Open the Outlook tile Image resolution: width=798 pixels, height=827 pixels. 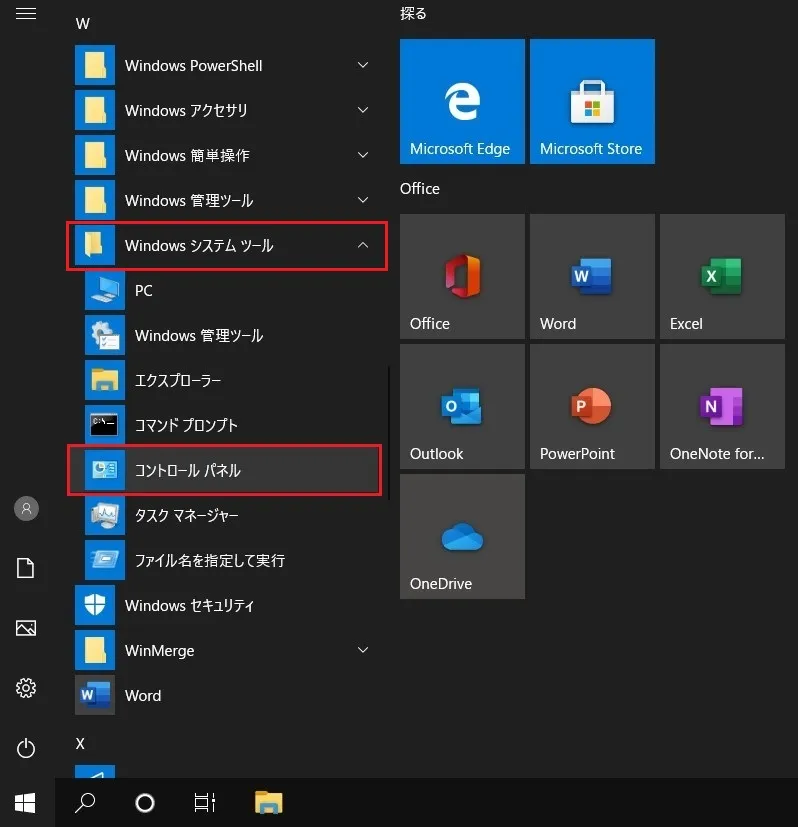pos(462,407)
